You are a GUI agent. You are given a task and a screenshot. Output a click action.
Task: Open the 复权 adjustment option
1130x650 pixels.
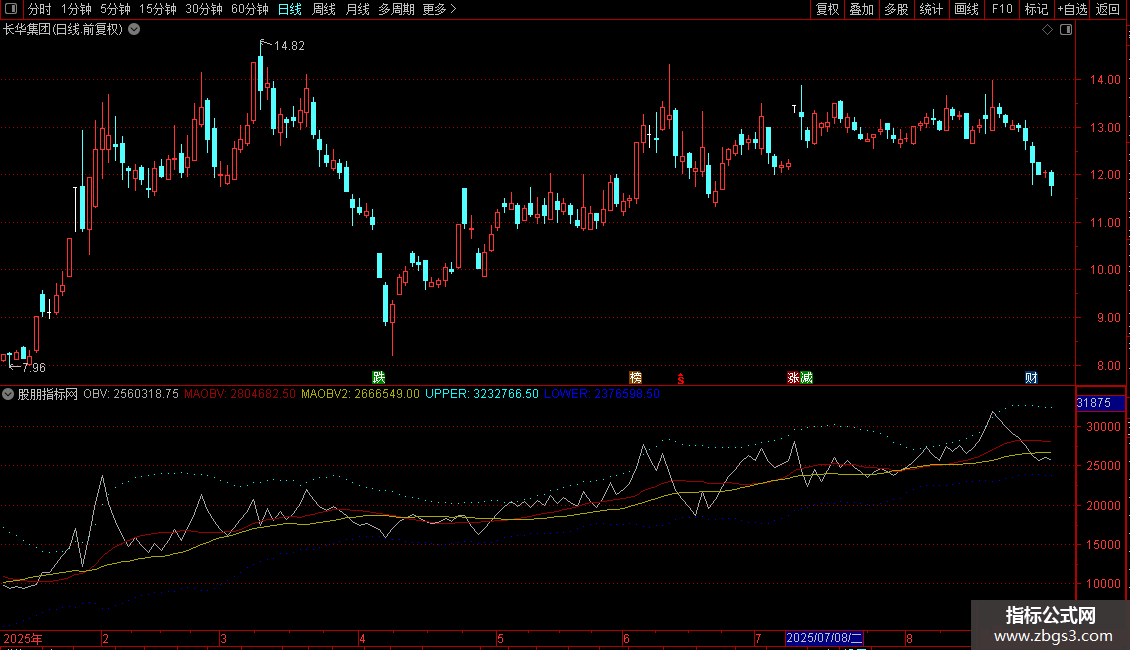827,9
